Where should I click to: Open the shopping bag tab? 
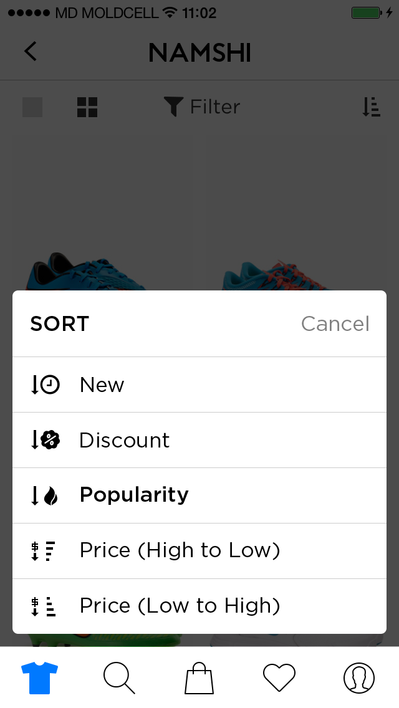click(x=199, y=678)
